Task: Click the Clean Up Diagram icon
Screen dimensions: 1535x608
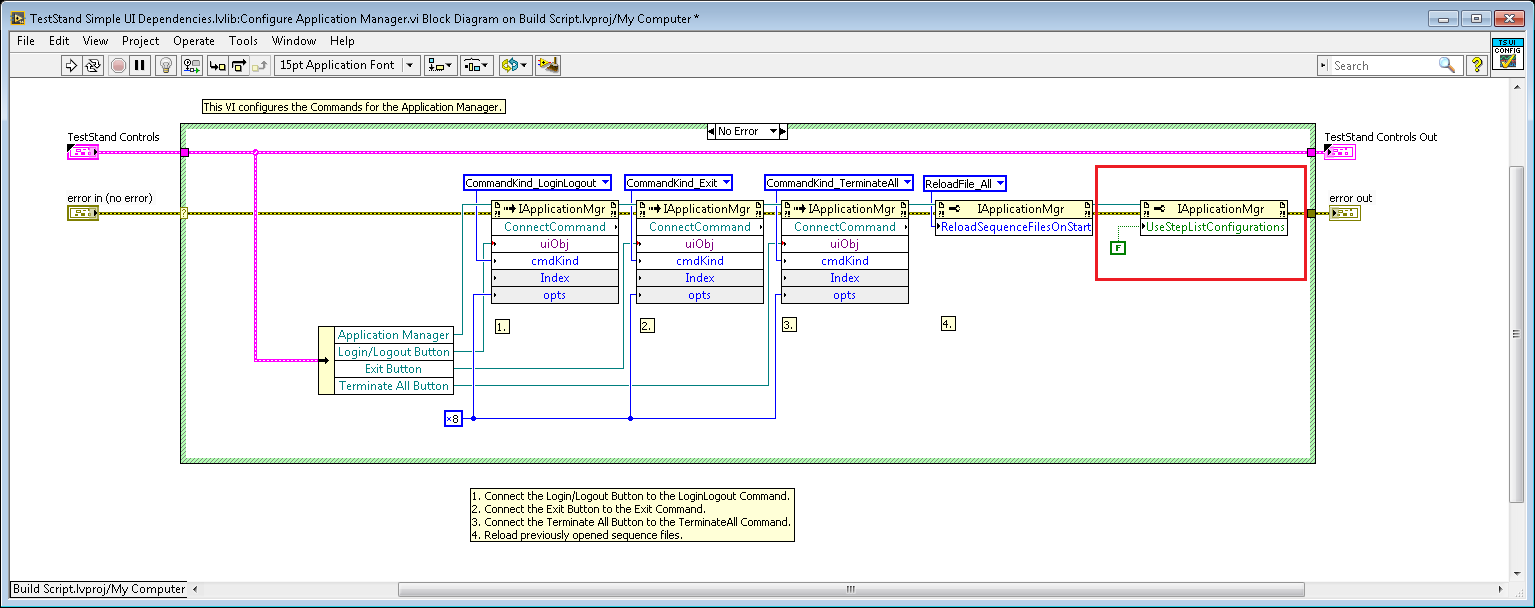Action: pyautogui.click(x=547, y=65)
